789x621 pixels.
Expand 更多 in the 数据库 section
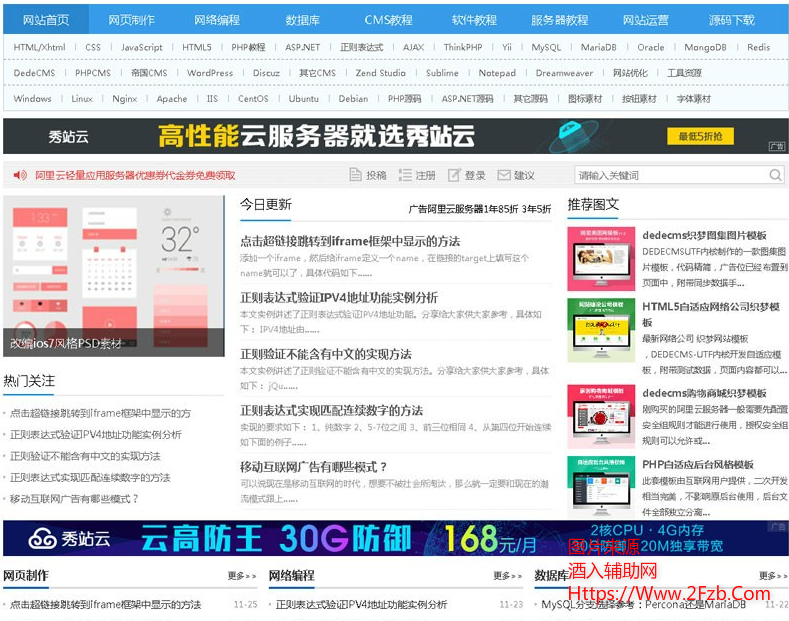(x=773, y=576)
